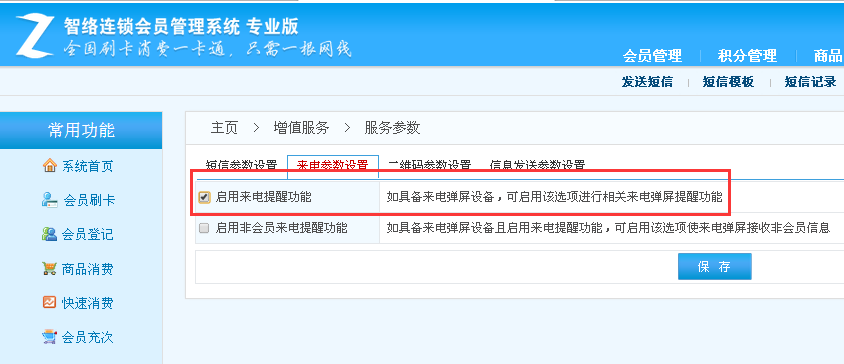
Task: Click the 商品消费 shopping cart icon
Action: click(49, 268)
